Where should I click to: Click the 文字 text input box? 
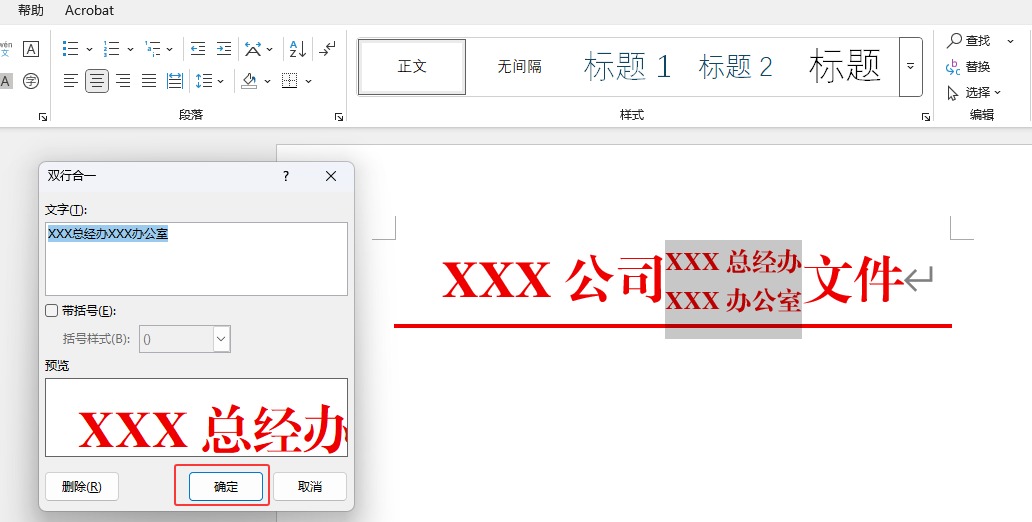point(196,259)
